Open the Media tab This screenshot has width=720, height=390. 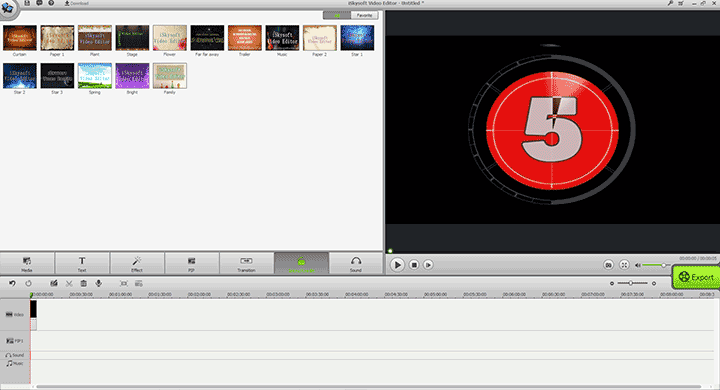(x=27, y=264)
